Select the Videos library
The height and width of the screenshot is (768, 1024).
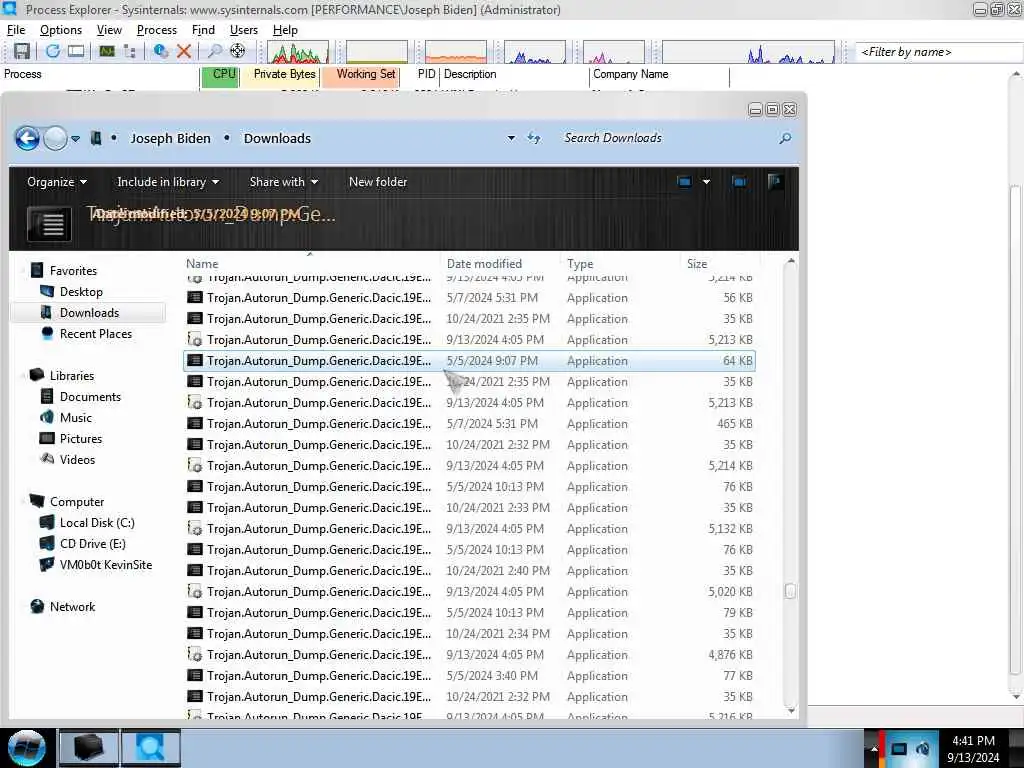(77, 460)
